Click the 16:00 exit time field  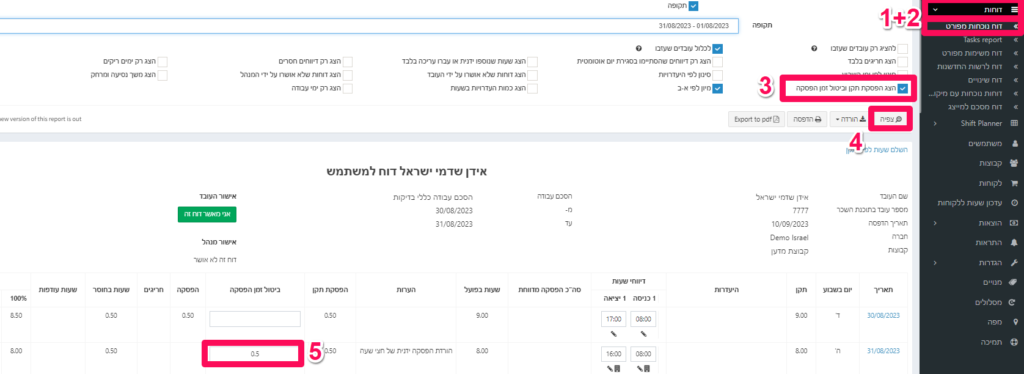pyautogui.click(x=613, y=354)
